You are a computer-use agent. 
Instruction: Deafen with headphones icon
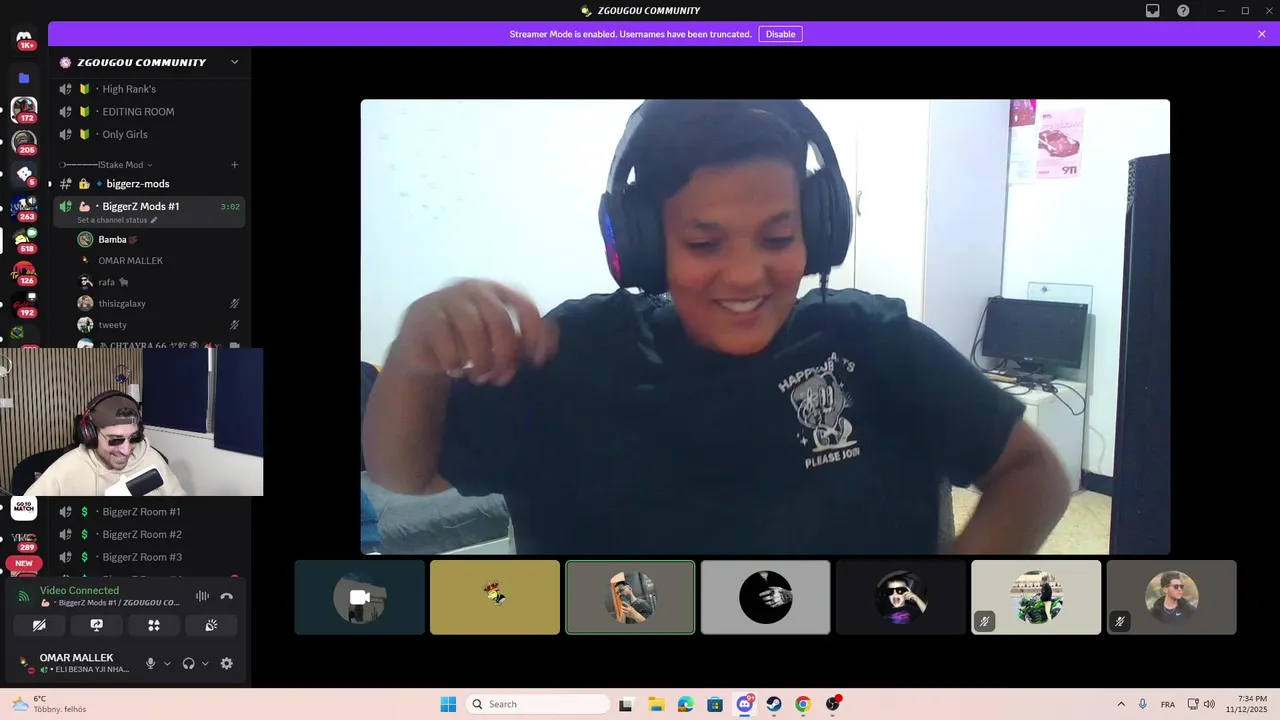pos(188,663)
